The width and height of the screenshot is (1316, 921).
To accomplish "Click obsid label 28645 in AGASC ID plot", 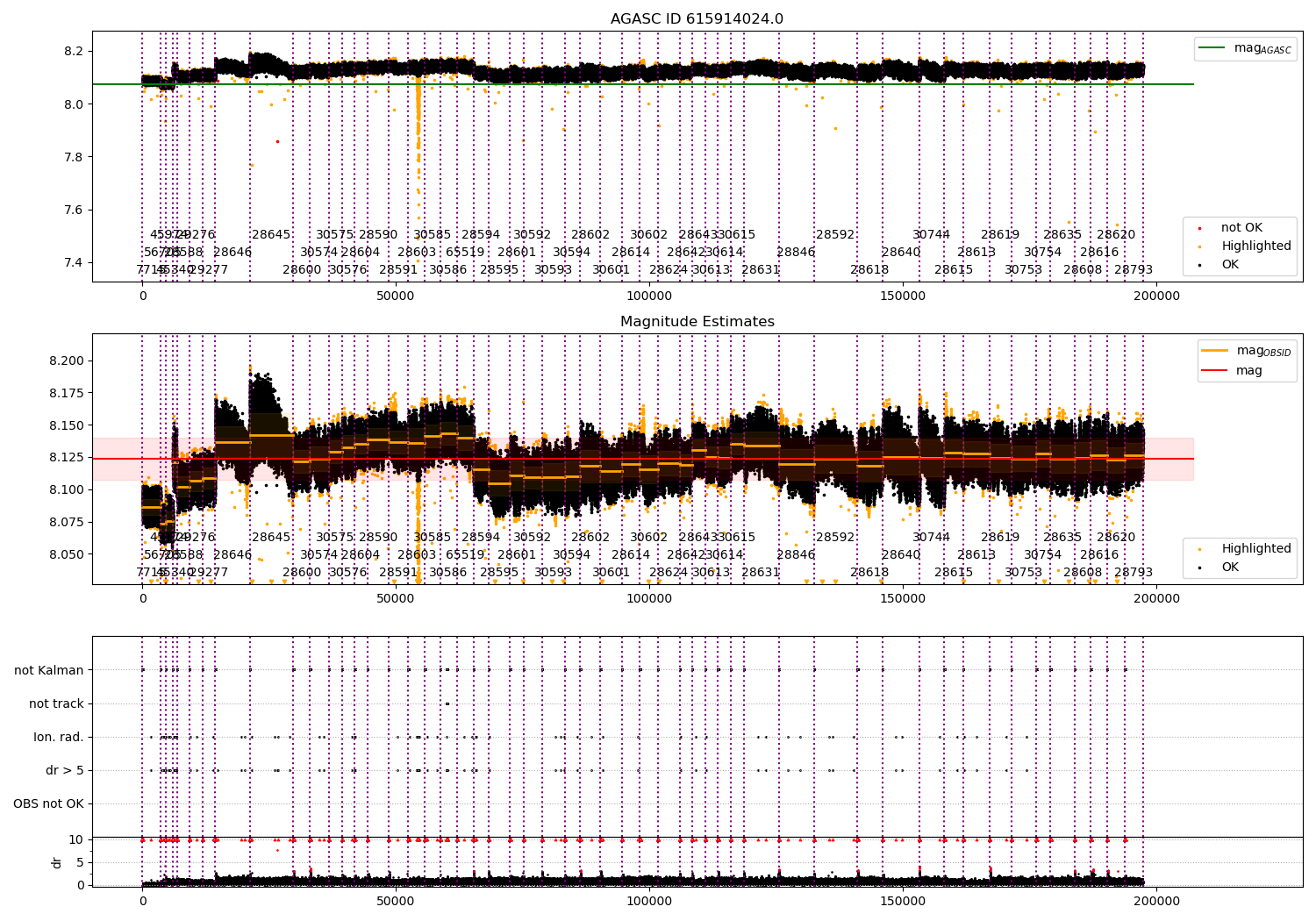I will point(271,235).
